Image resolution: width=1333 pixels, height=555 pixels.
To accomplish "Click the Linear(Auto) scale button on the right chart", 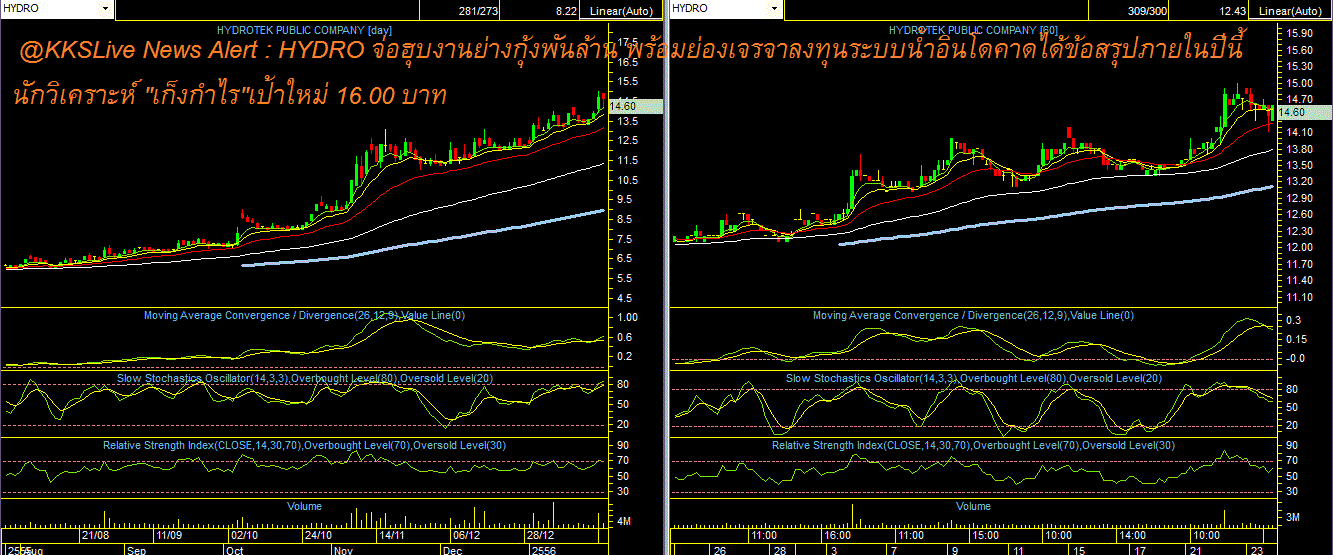I will [x=1292, y=10].
